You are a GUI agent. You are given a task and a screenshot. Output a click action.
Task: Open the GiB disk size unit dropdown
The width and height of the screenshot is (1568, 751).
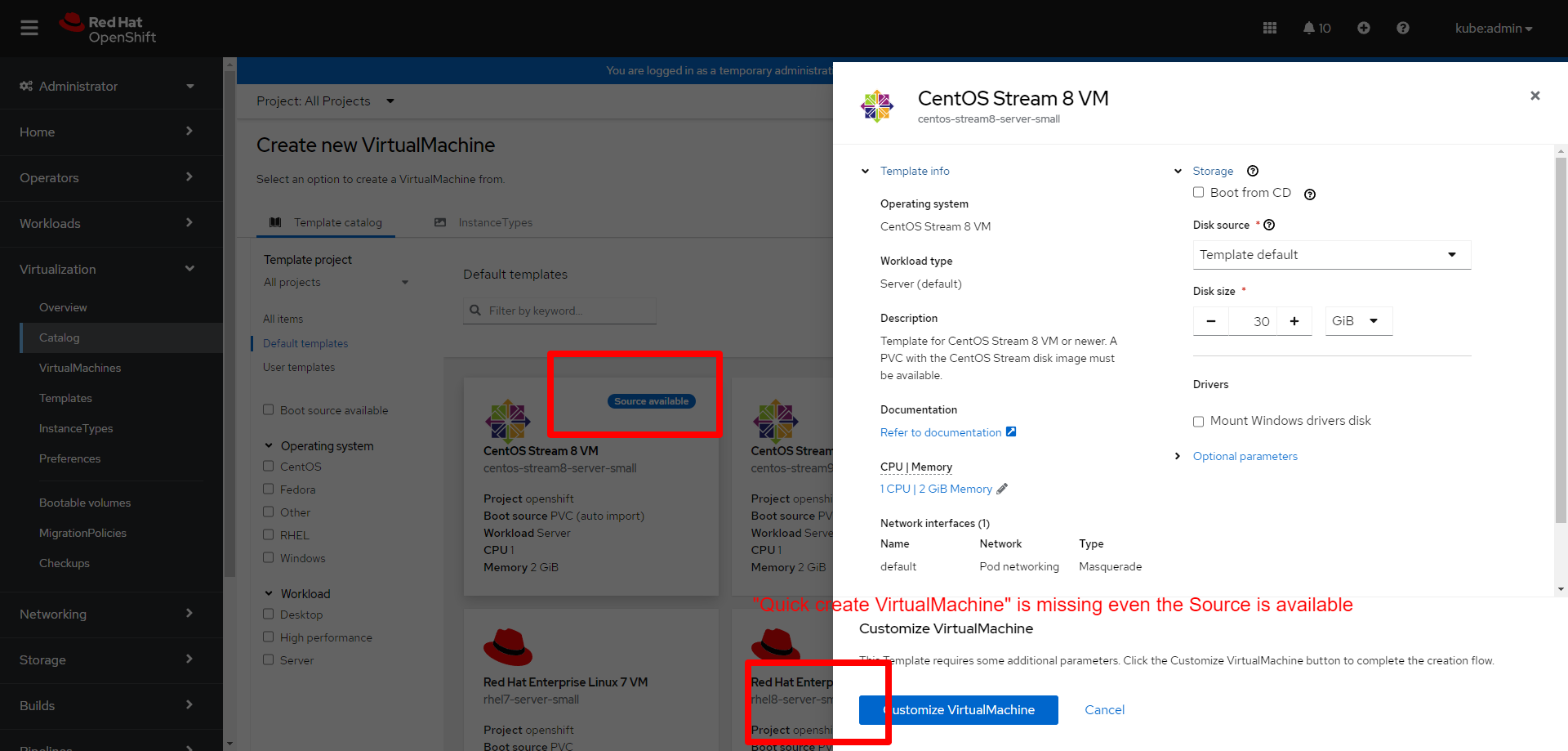pos(1359,321)
